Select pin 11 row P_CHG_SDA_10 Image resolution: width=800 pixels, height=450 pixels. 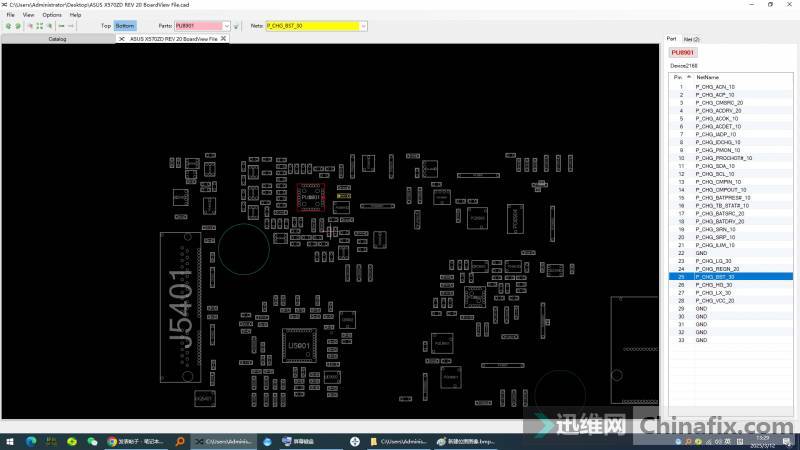tap(731, 166)
